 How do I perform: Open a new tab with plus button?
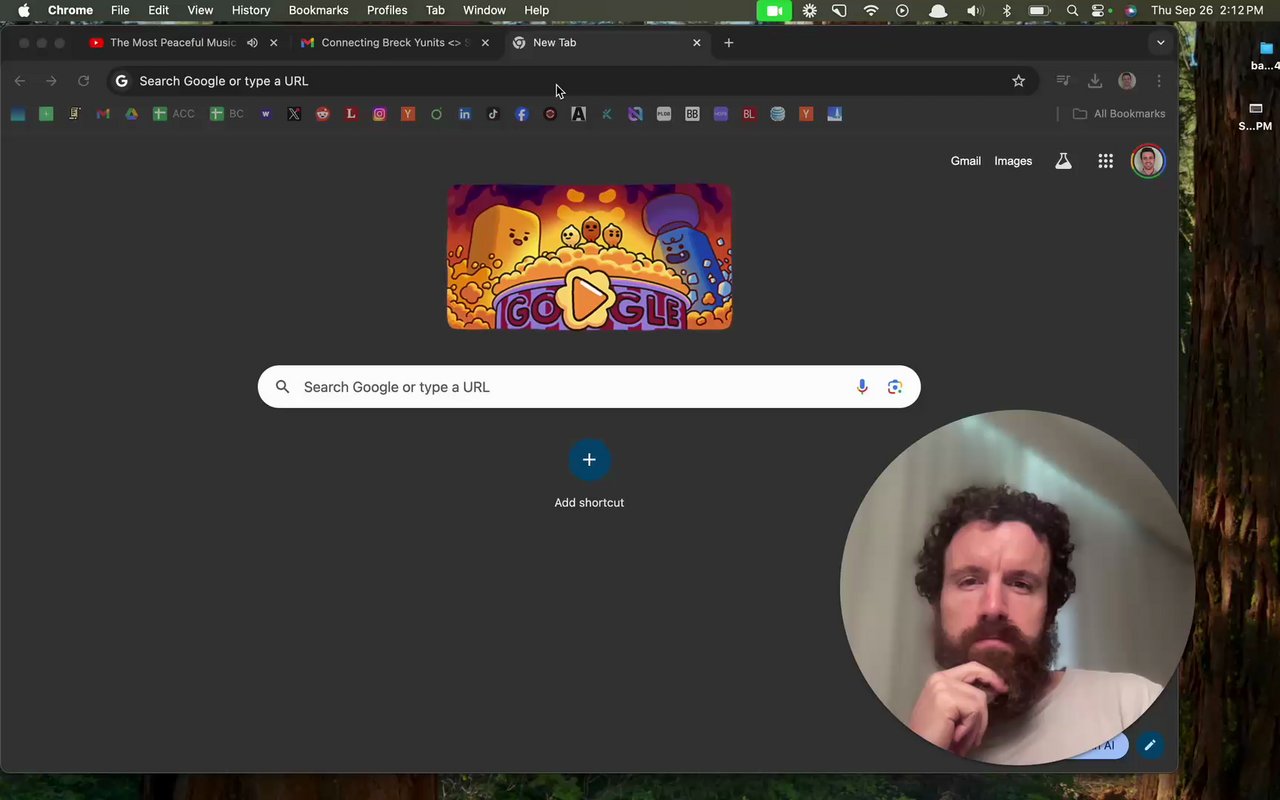[729, 43]
